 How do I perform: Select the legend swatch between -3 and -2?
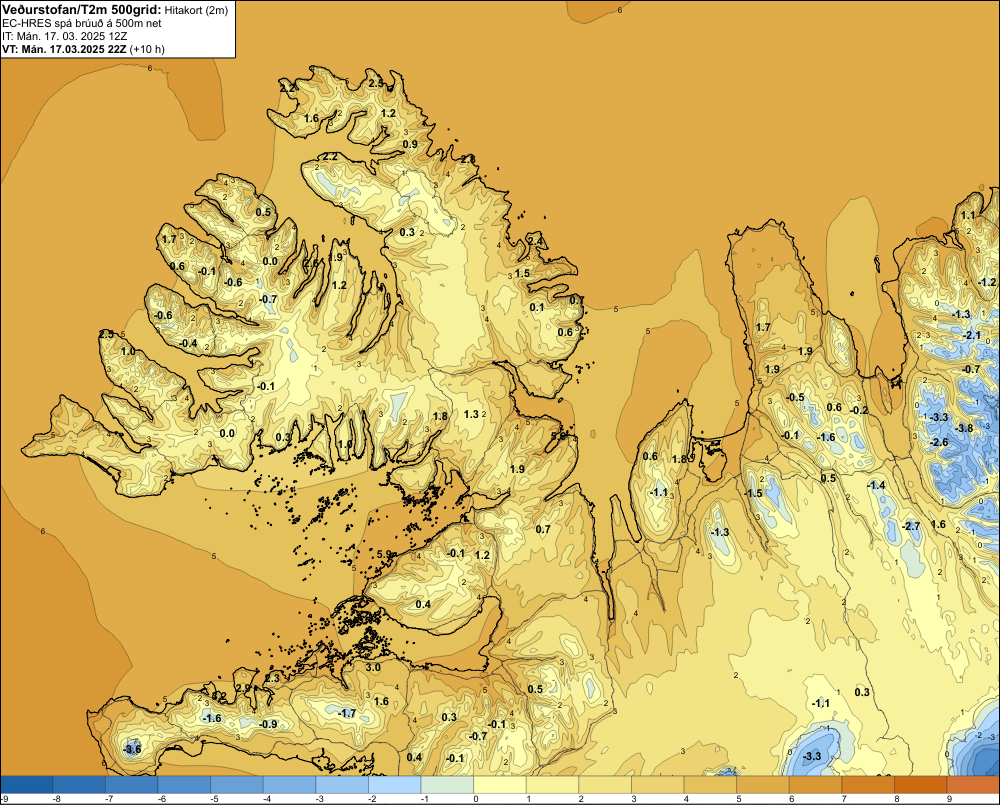coord(342,785)
